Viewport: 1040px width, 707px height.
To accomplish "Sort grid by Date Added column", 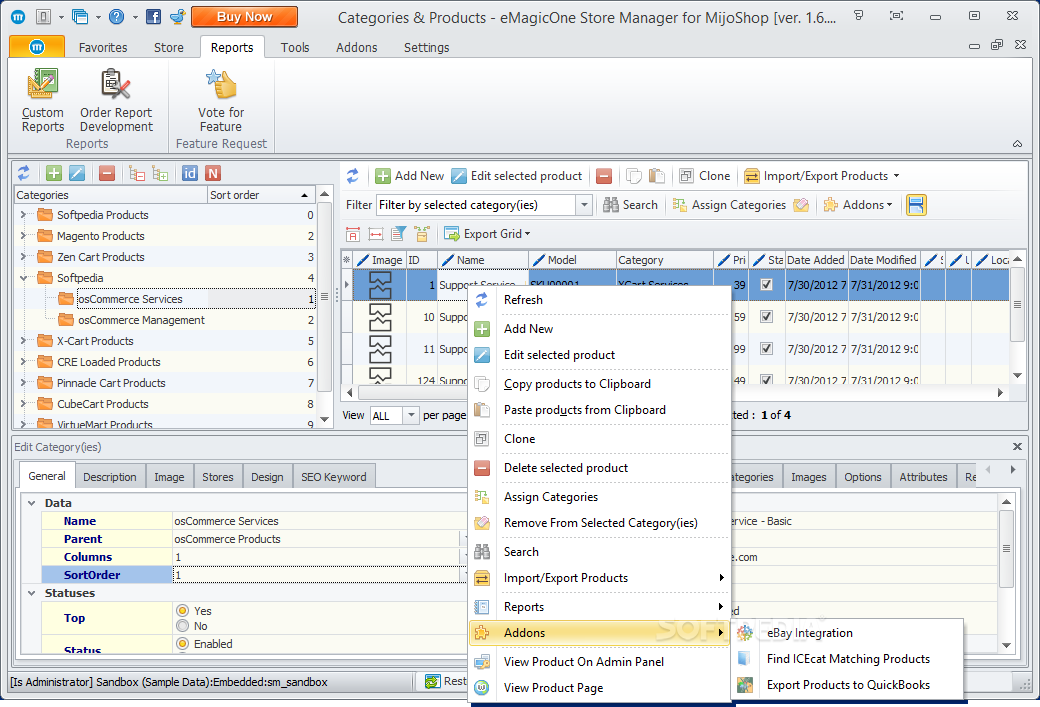I will (816, 260).
